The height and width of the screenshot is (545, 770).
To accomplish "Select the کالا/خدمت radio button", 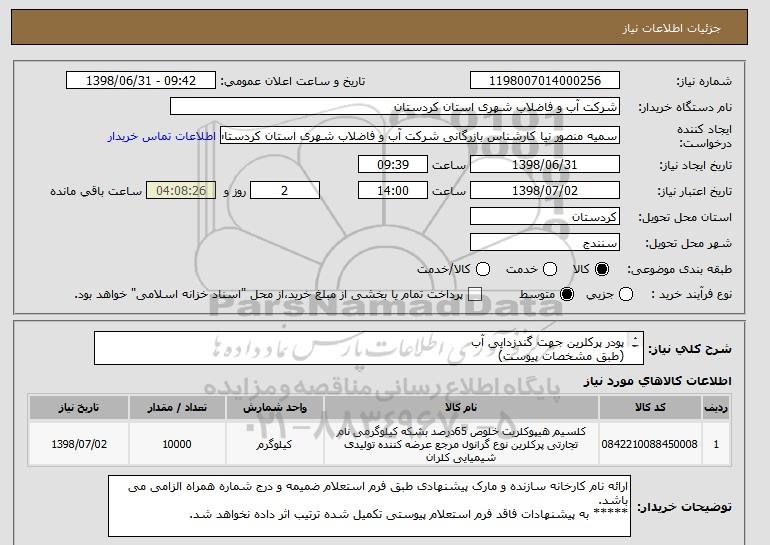I will 483,269.
